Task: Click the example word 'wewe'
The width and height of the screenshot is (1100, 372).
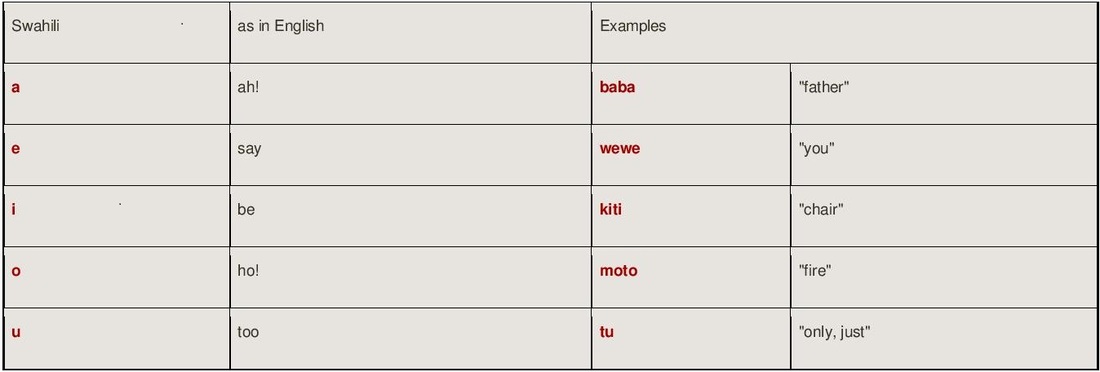Action: pyautogui.click(x=620, y=150)
